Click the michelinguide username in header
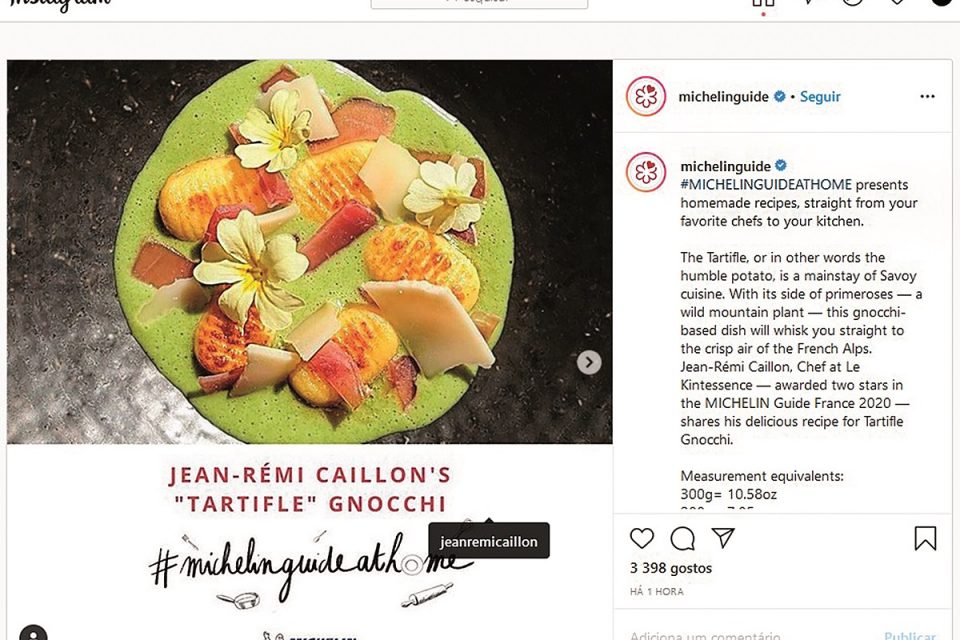 tap(723, 97)
